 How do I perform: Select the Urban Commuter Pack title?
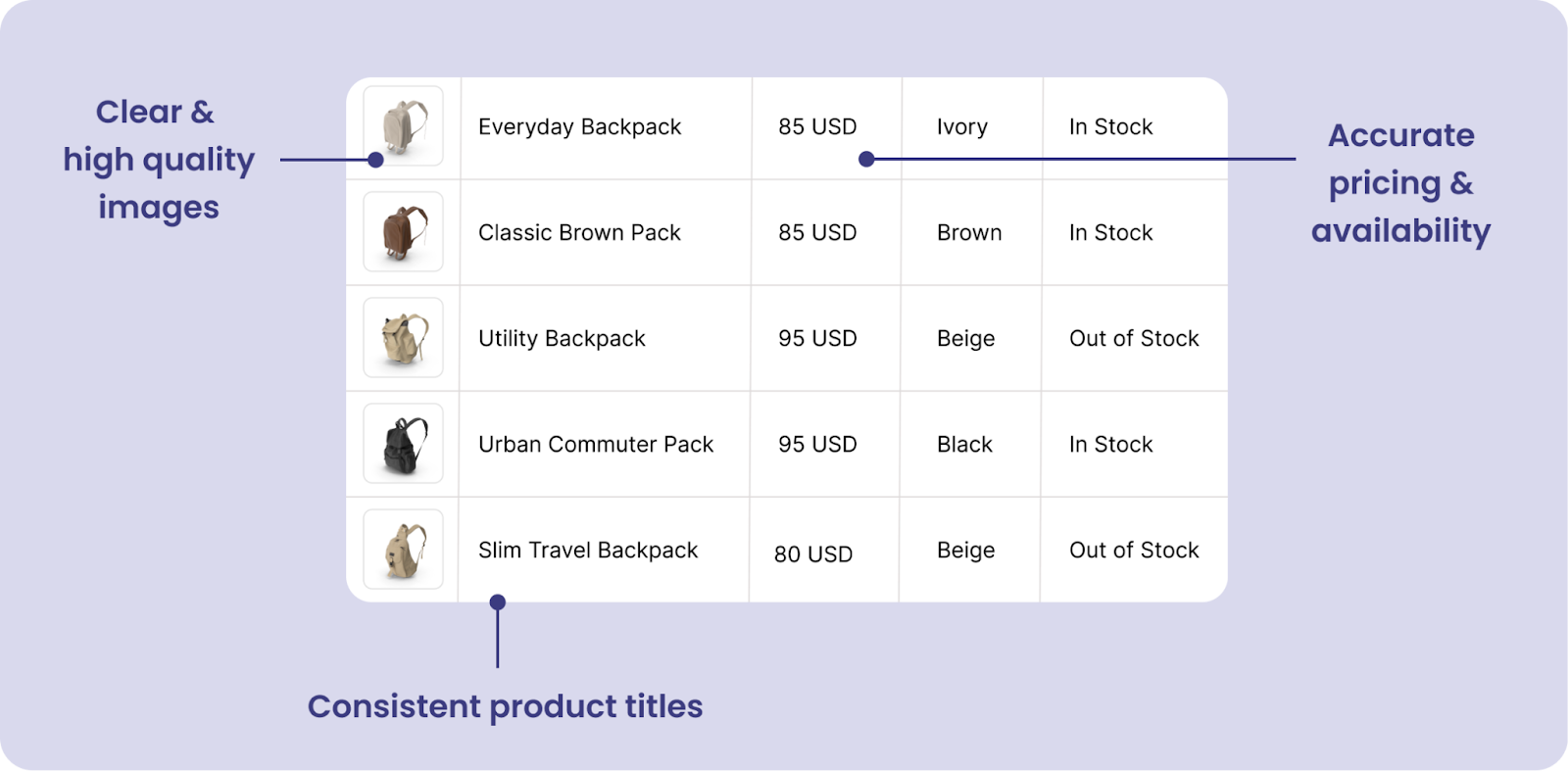(x=596, y=445)
